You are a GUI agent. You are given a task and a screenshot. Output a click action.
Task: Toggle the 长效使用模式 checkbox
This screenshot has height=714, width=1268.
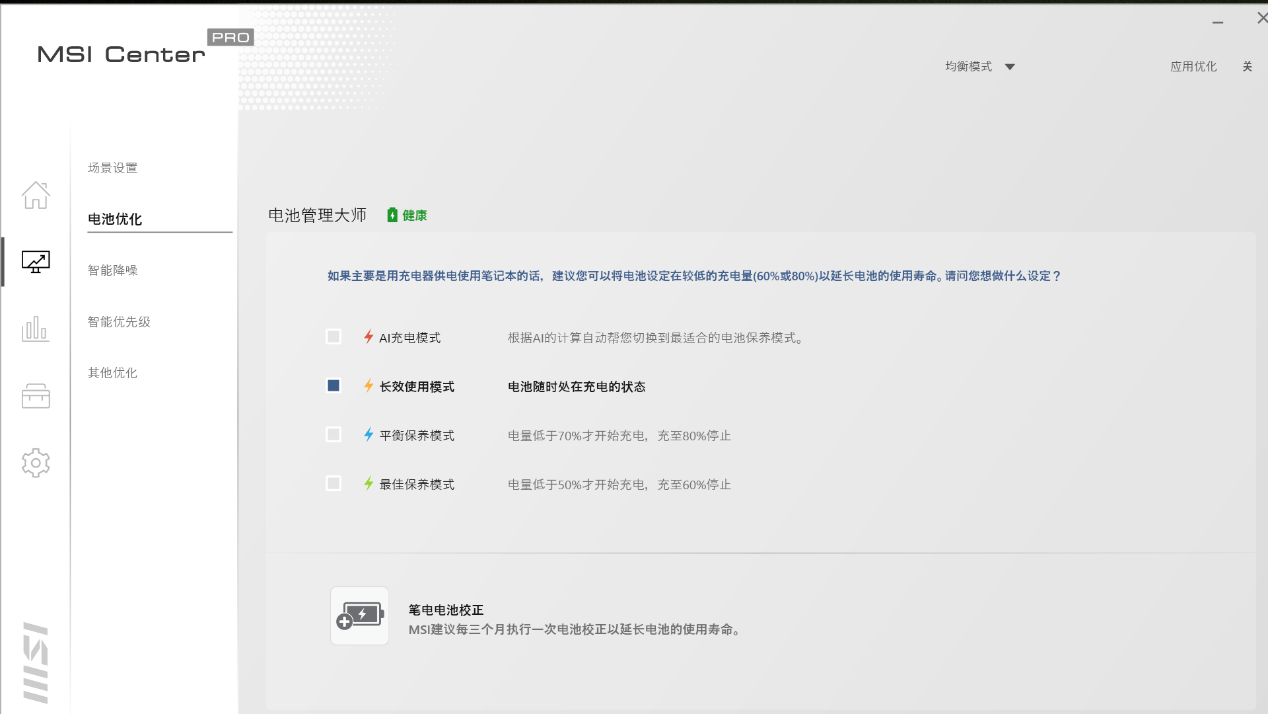pyautogui.click(x=334, y=386)
